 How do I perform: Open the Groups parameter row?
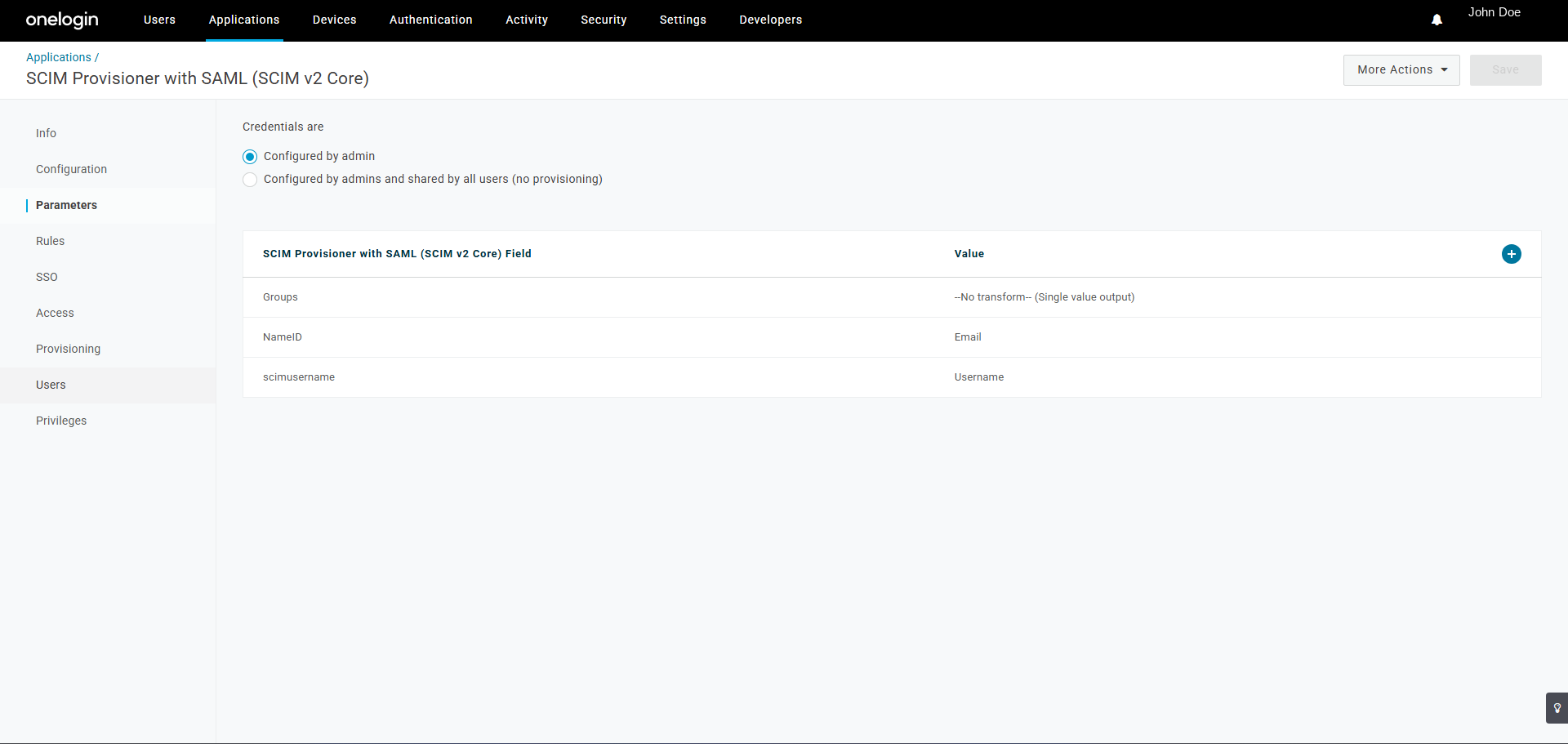coord(892,297)
